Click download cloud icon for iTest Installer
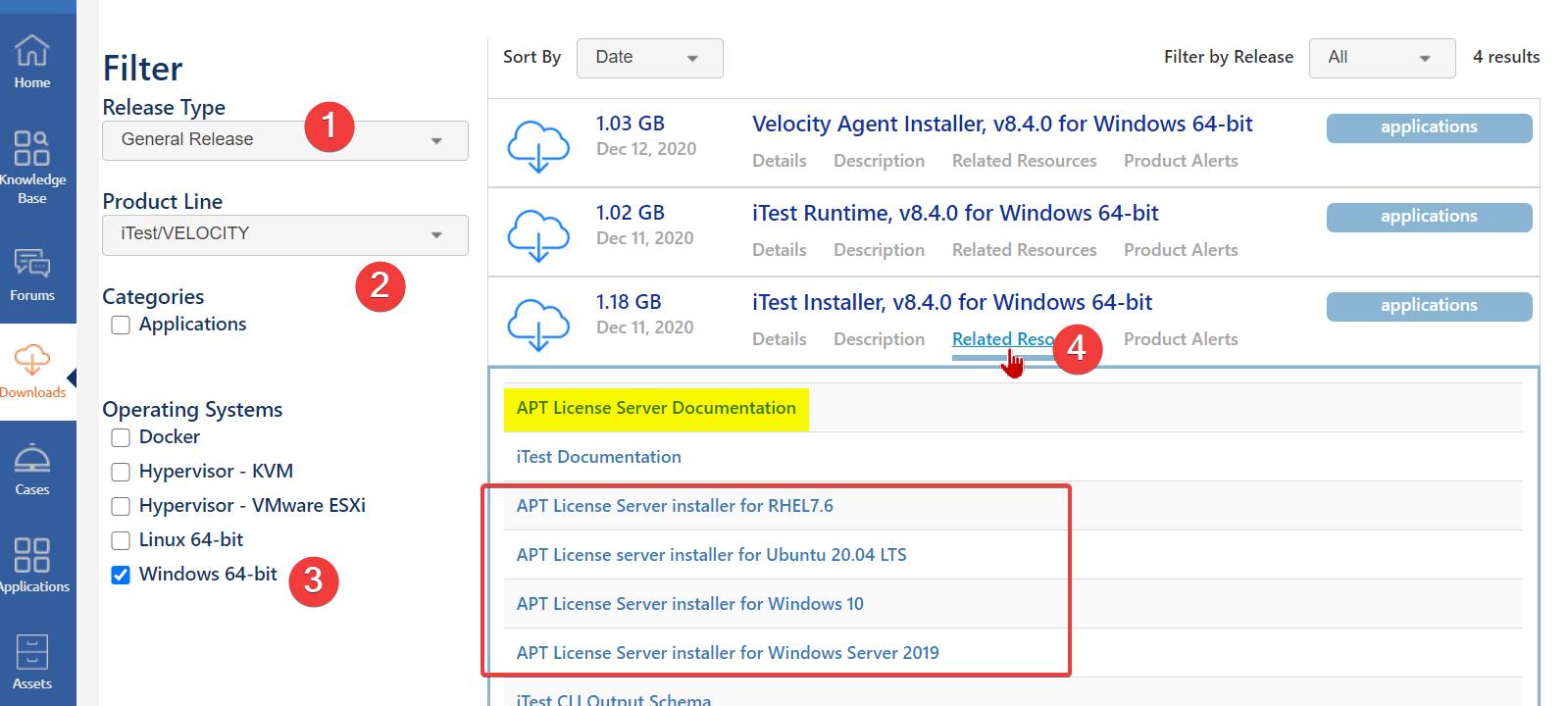The image size is (1568, 706). click(x=538, y=325)
